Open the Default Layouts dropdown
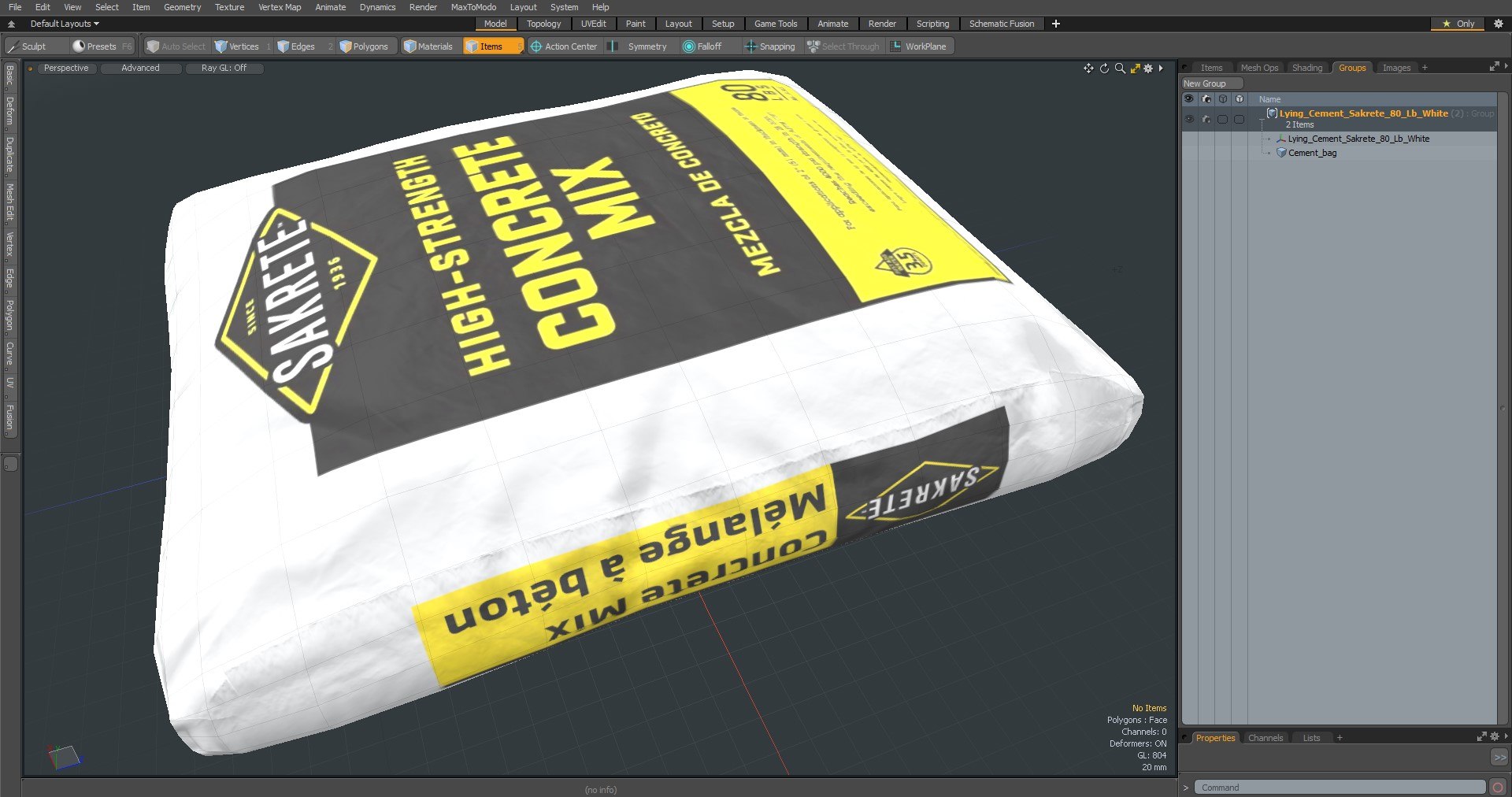Image resolution: width=1512 pixels, height=797 pixels. pyautogui.click(x=65, y=24)
